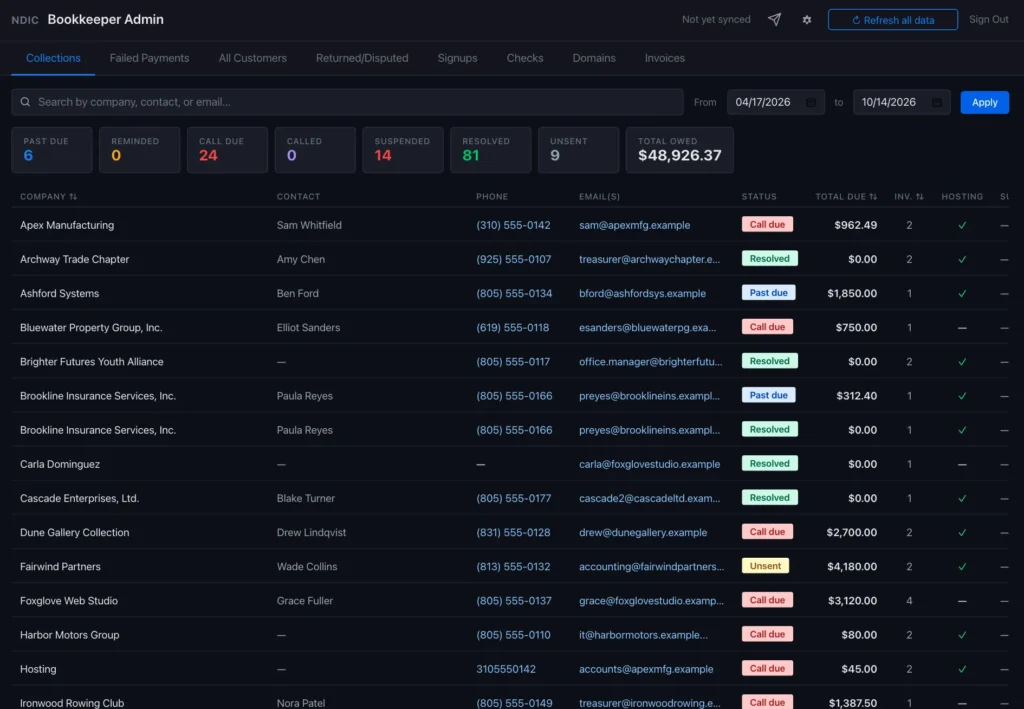Filter by the Call Due stat card

pyautogui.click(x=227, y=150)
